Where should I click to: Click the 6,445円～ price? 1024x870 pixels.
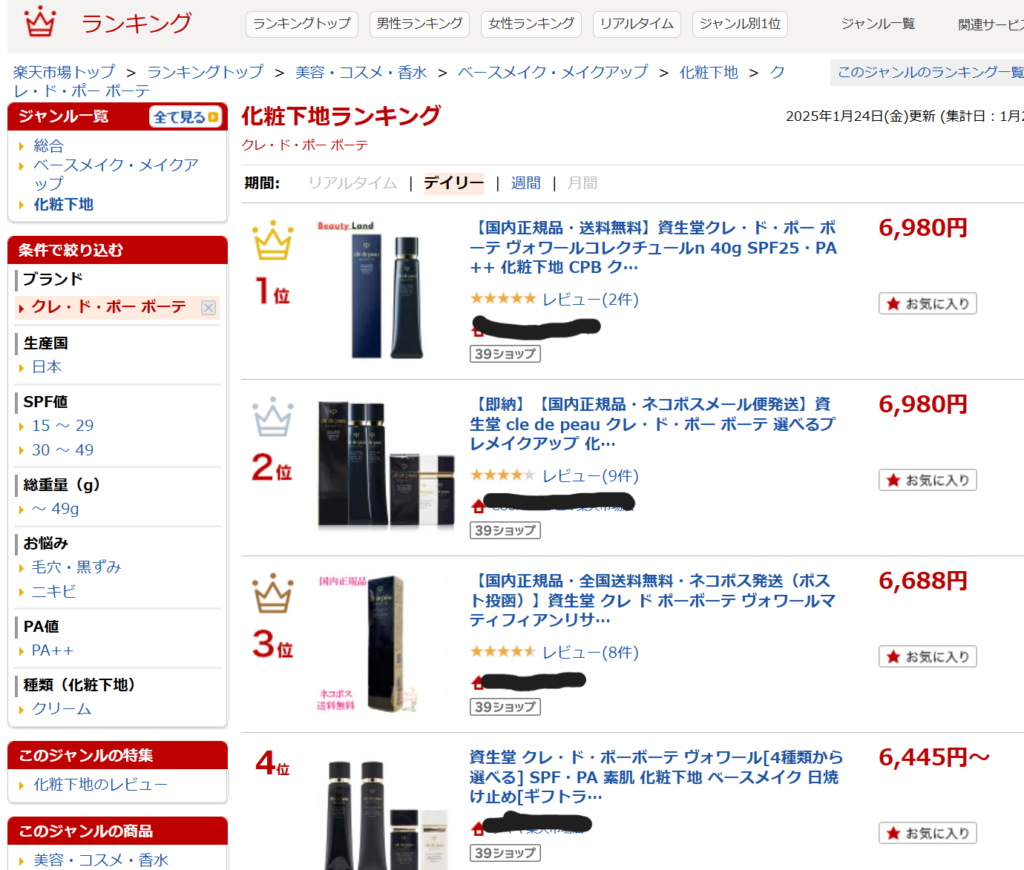(x=935, y=757)
